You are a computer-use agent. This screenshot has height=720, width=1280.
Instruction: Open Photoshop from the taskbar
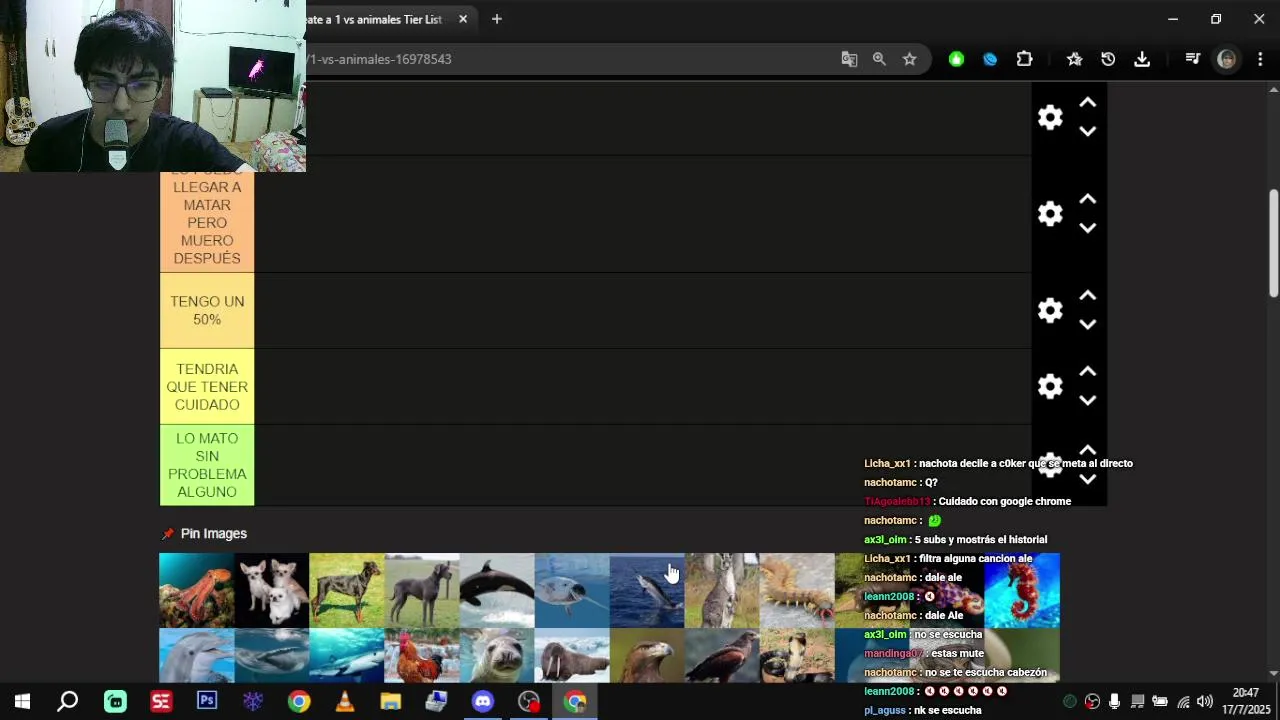tap(207, 702)
